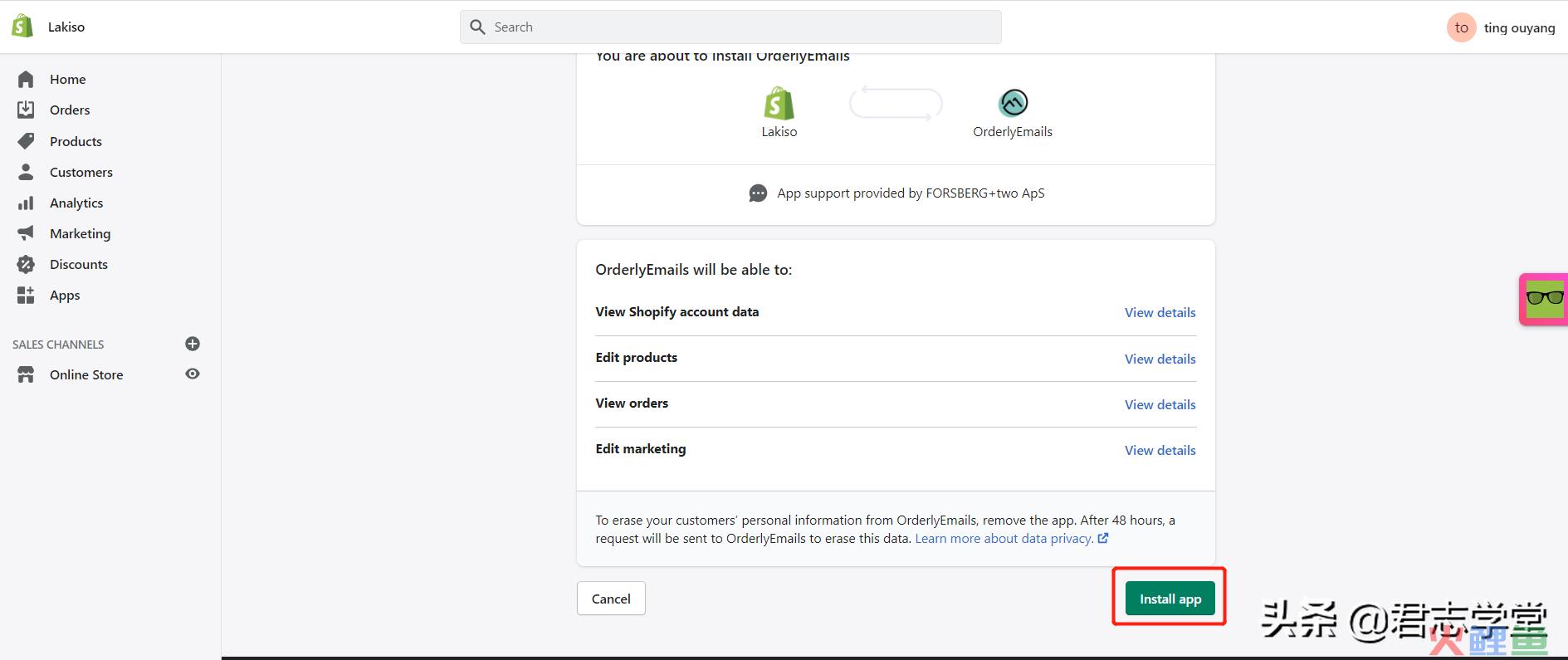The width and height of the screenshot is (1568, 660).
Task: View online store via eye icon
Action: [193, 374]
